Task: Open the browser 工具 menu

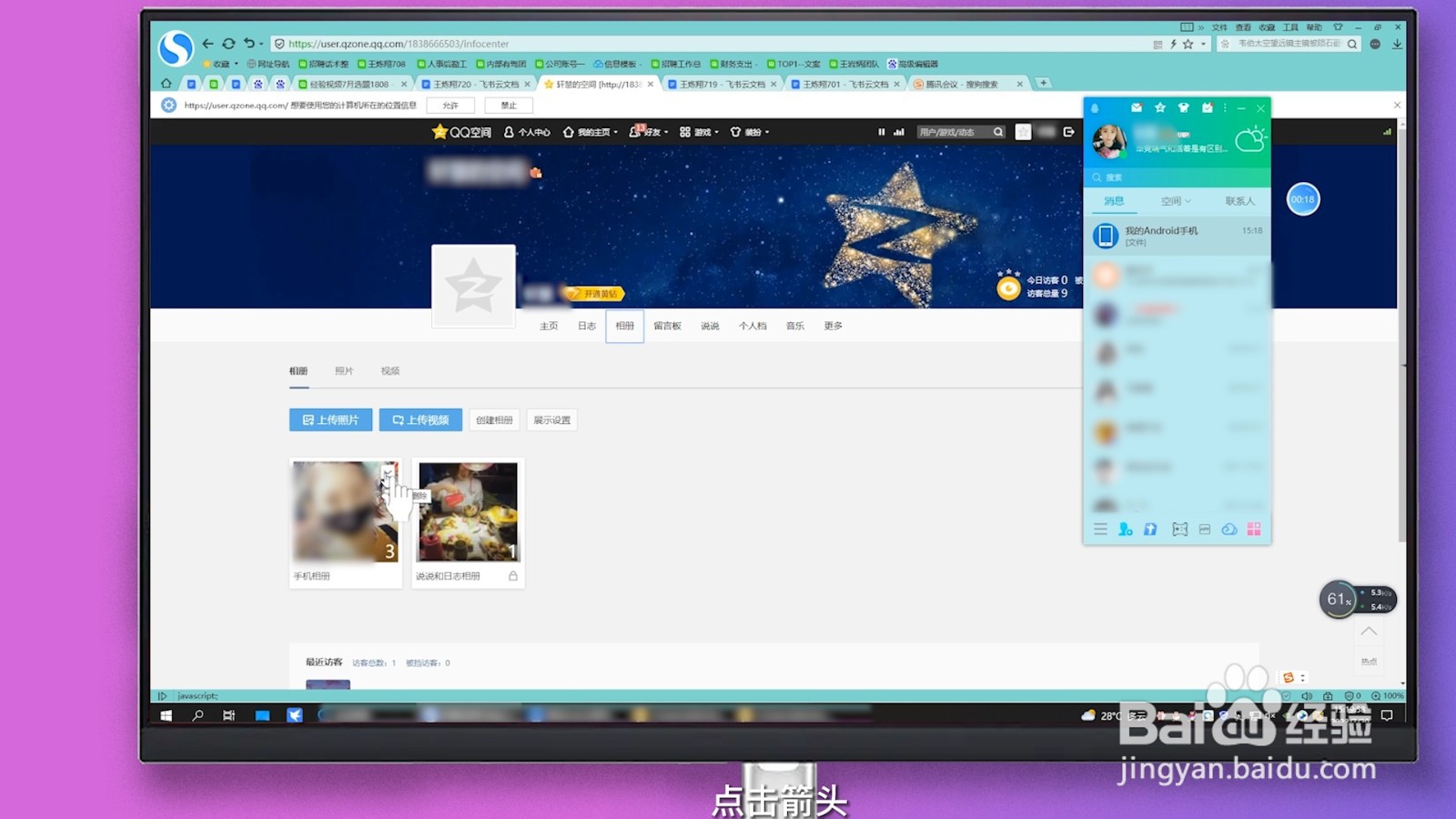Action: (1290, 27)
